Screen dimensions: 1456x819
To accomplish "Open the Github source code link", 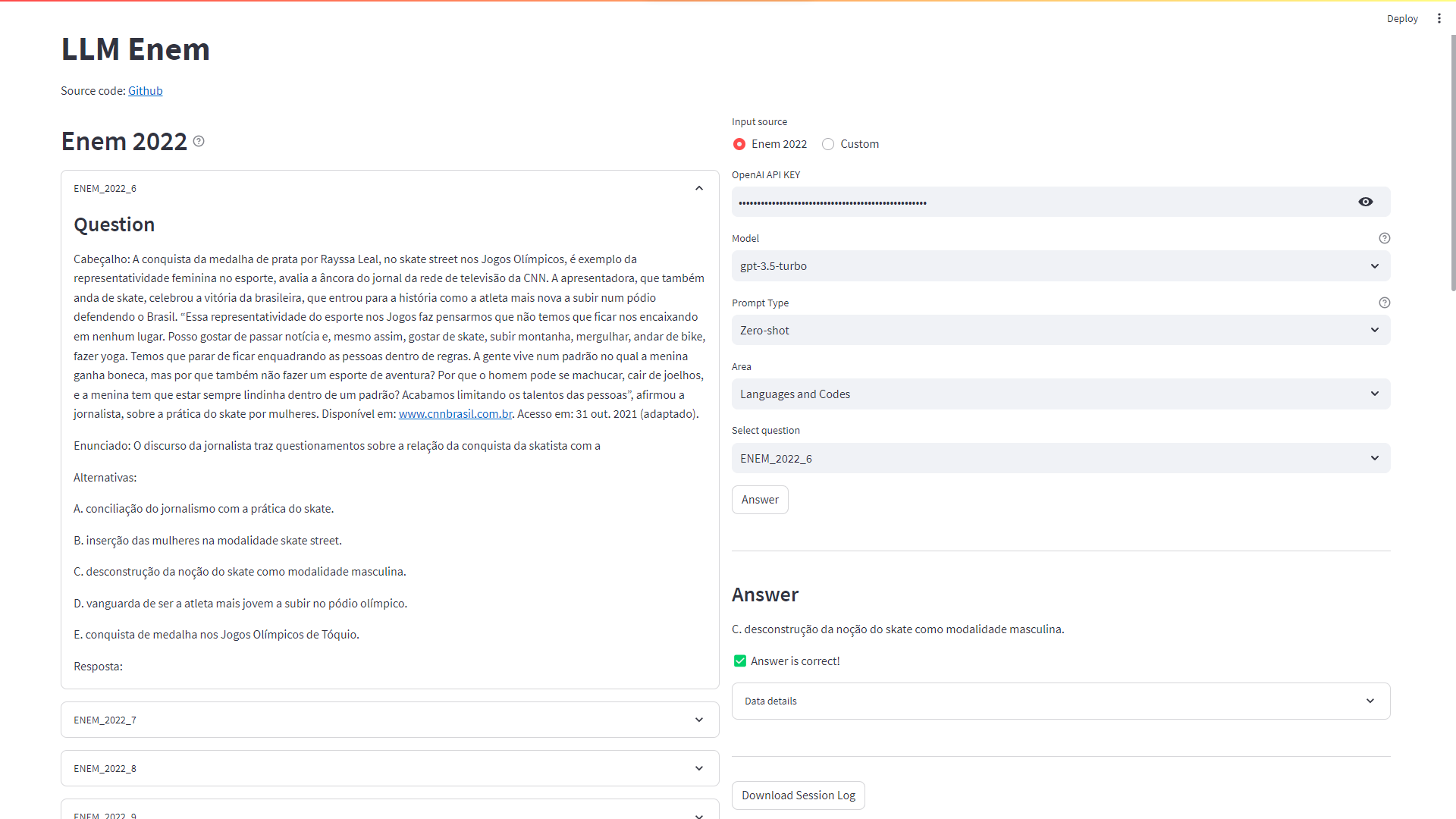I will click(145, 91).
